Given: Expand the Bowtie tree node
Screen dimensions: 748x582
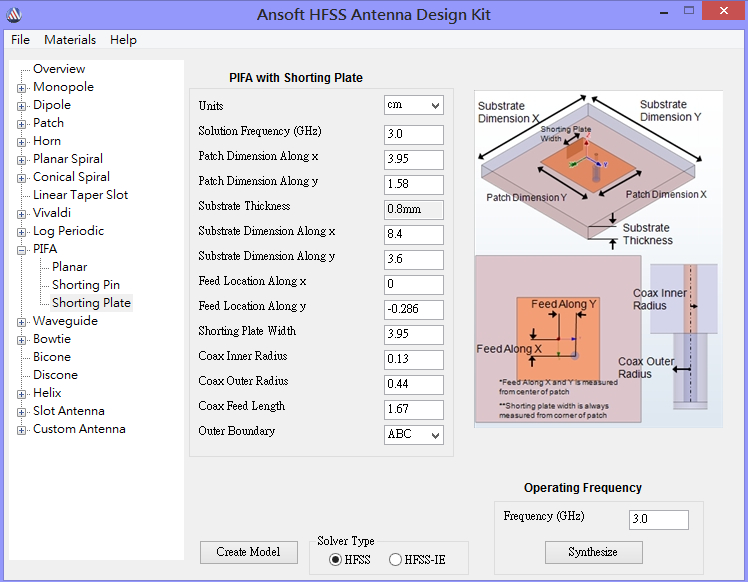Looking at the screenshot, I should click(21, 340).
